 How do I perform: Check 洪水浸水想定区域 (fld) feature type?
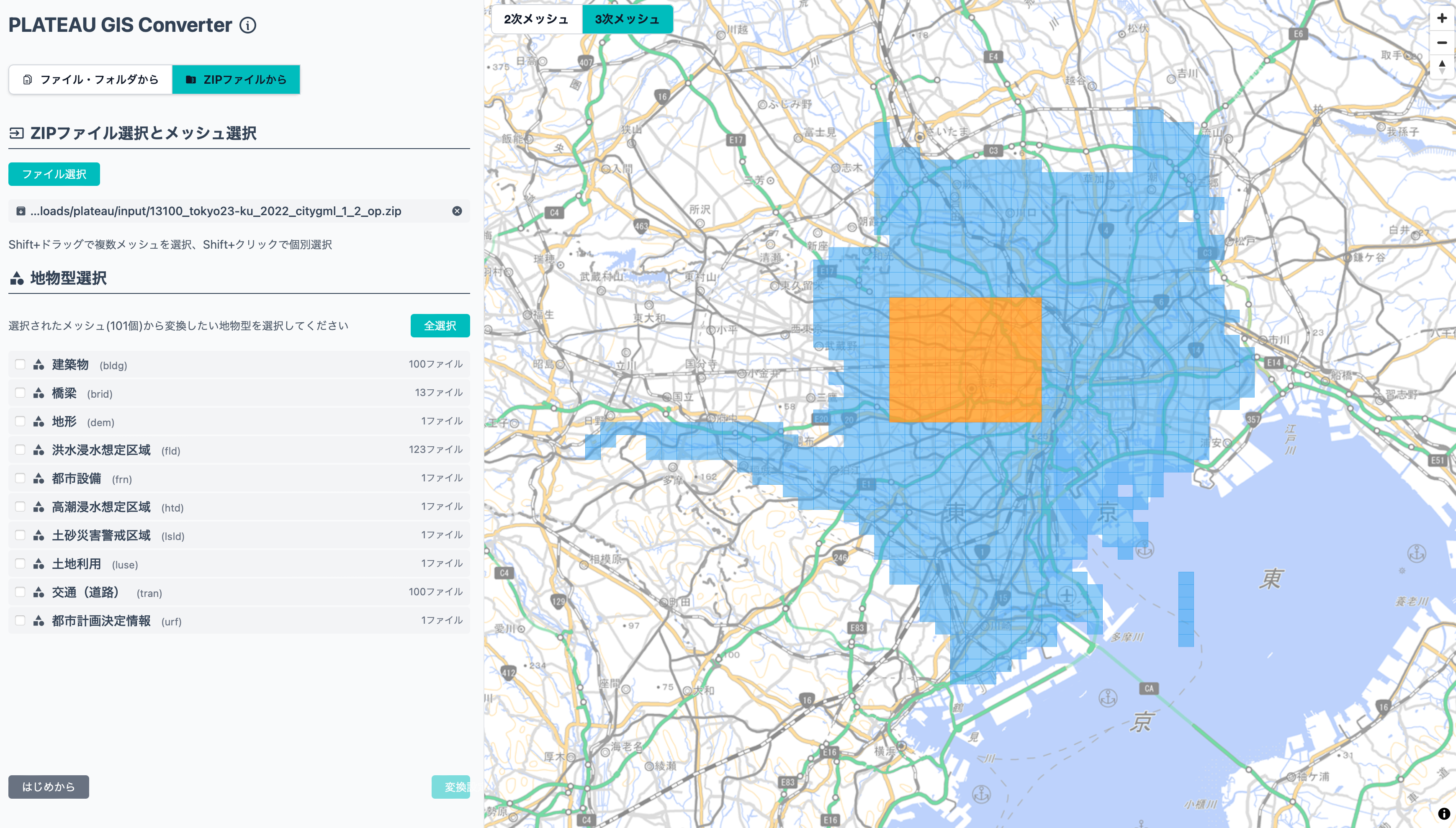20,449
